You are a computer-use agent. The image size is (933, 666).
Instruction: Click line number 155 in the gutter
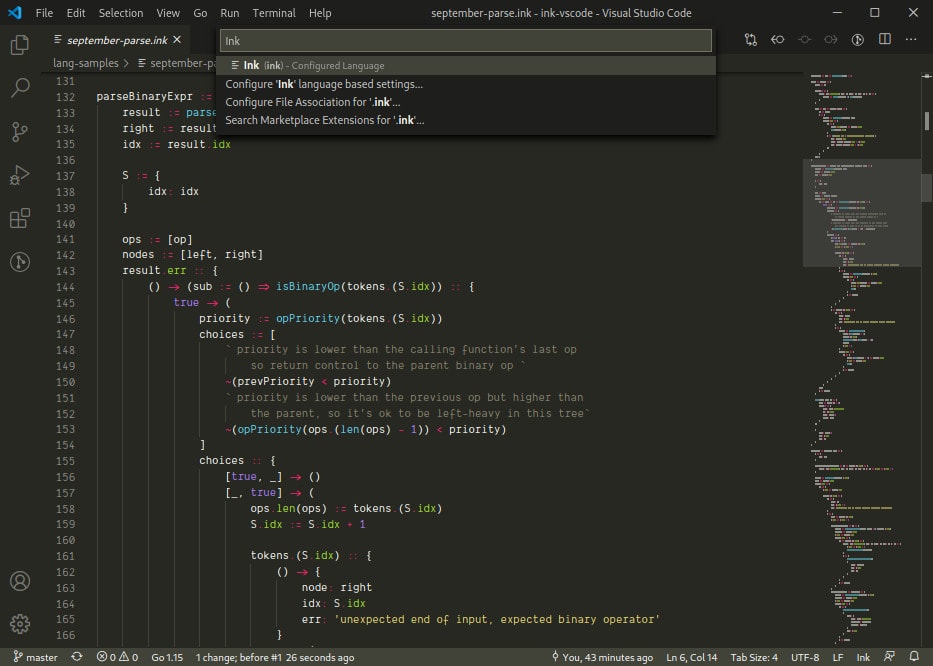click(65, 461)
